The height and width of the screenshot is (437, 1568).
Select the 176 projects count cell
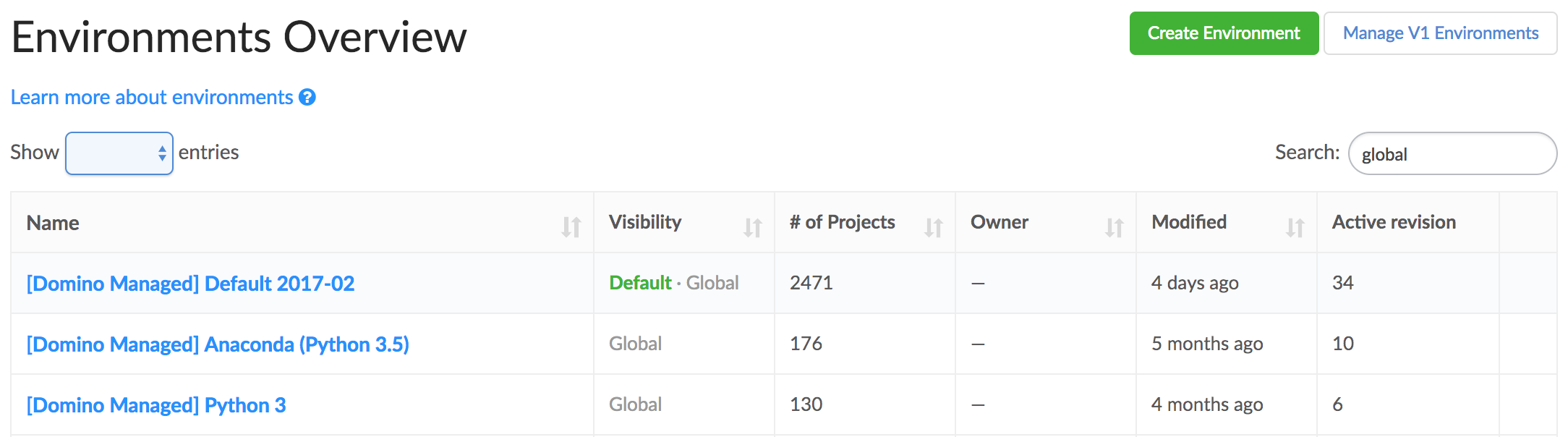865,344
